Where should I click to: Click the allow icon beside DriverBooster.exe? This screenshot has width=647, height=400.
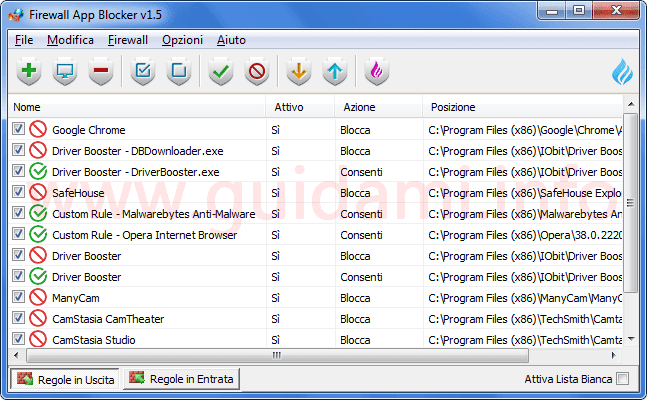(38, 172)
